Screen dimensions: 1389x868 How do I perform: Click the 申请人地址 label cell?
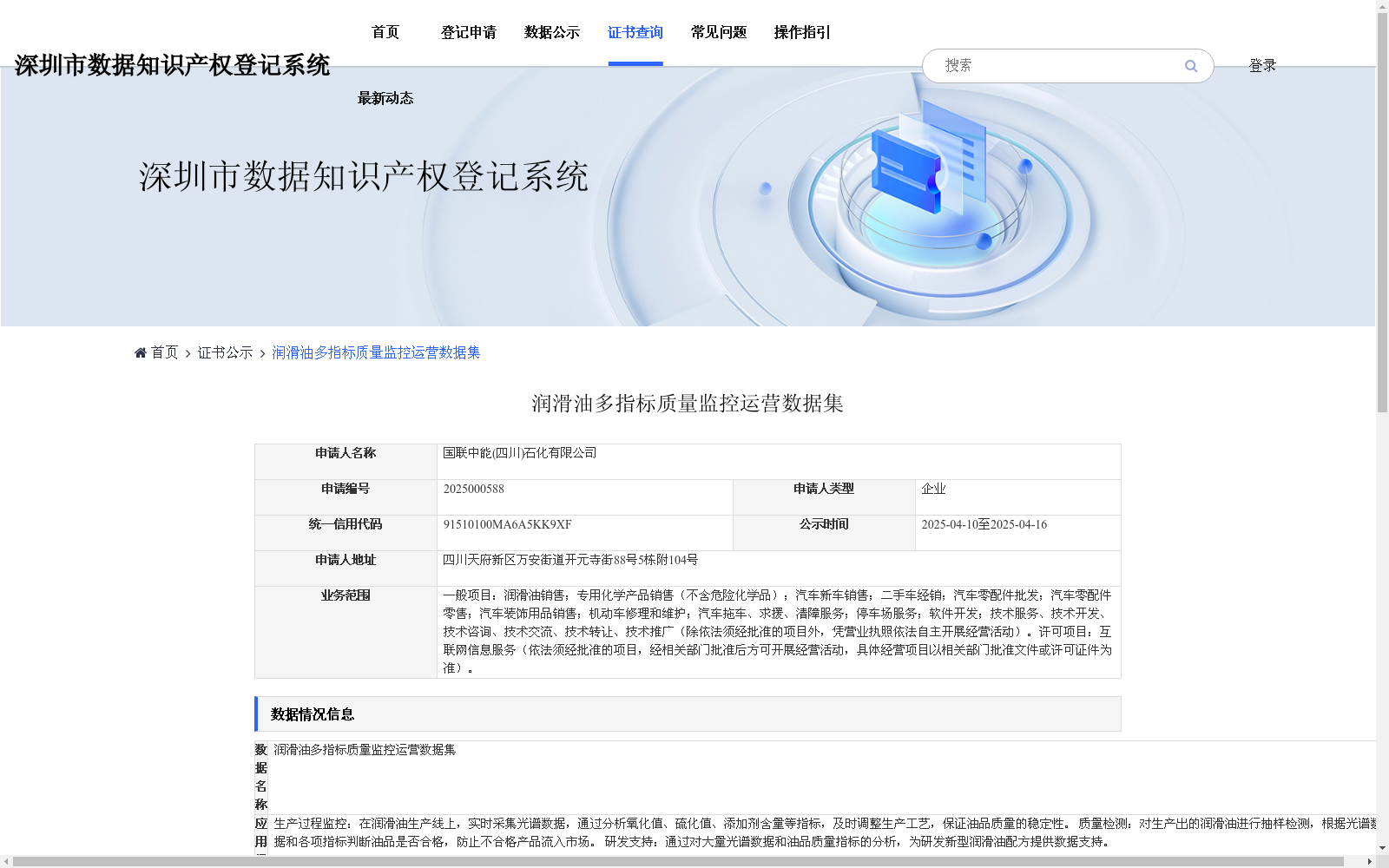click(x=346, y=569)
